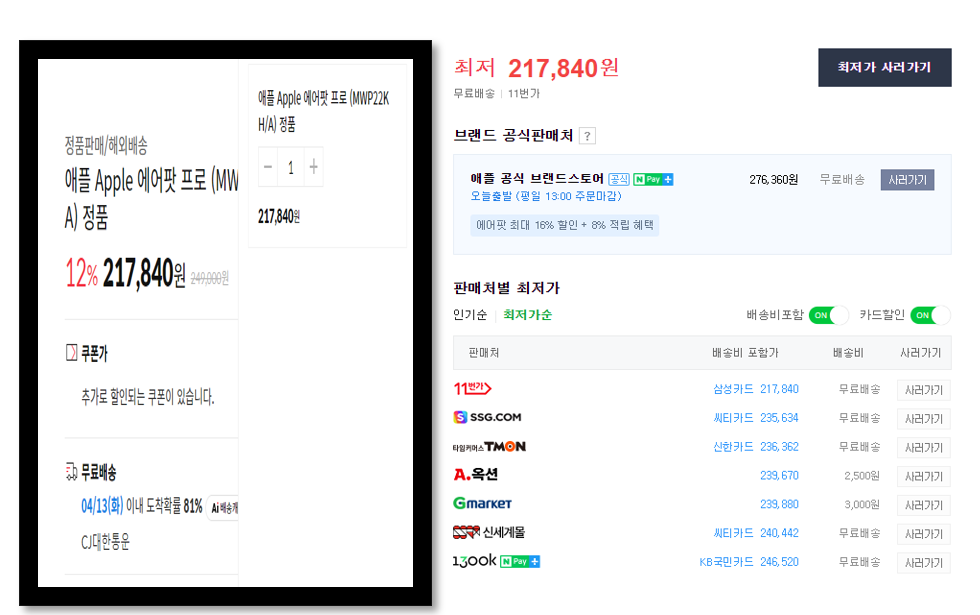Viewport: 980px width, 615px height.
Task: Click the 쿠폰가 coupon icon
Action: (x=71, y=352)
